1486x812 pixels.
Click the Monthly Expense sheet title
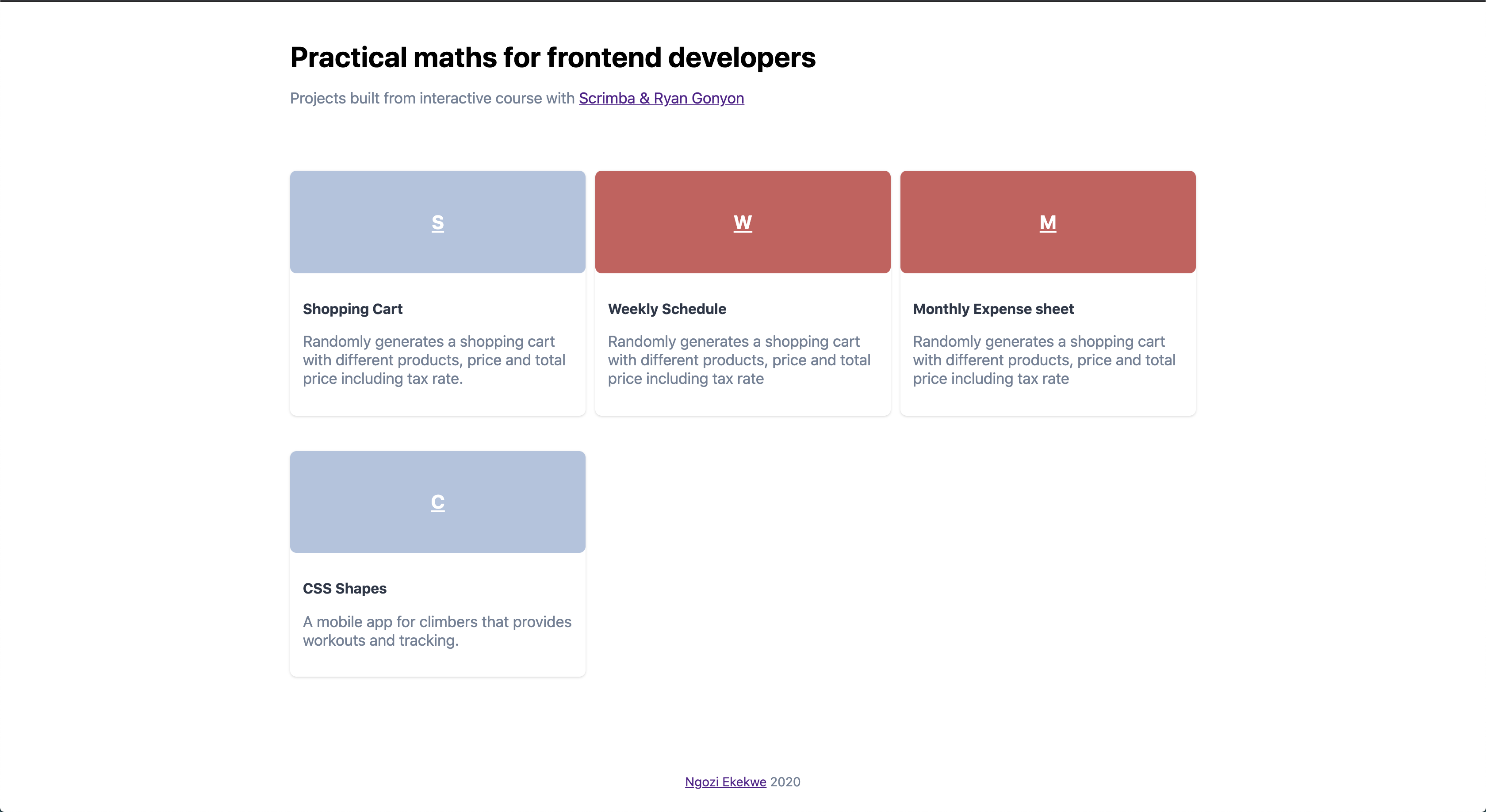(x=993, y=309)
